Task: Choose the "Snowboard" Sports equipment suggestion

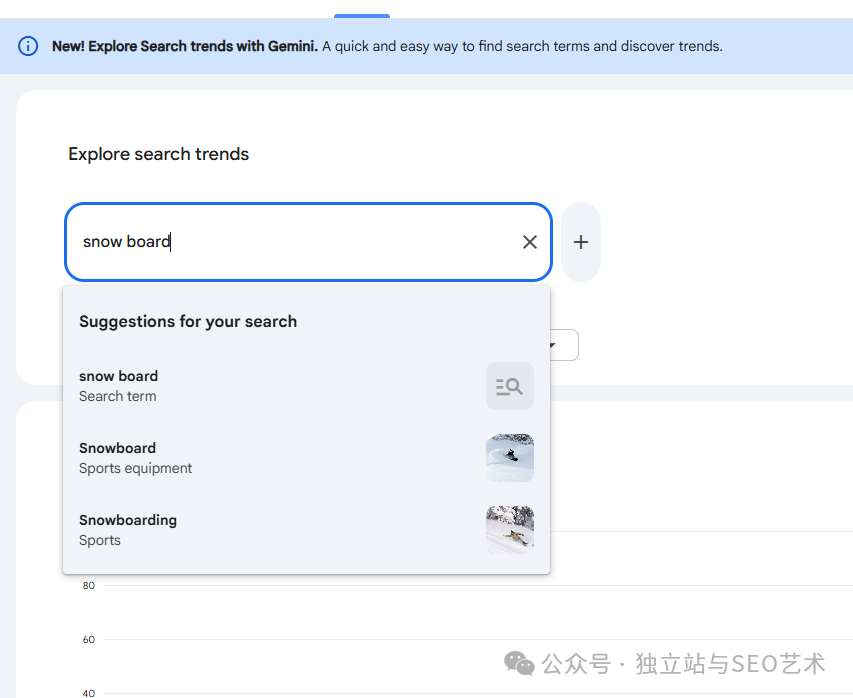Action: pos(135,458)
